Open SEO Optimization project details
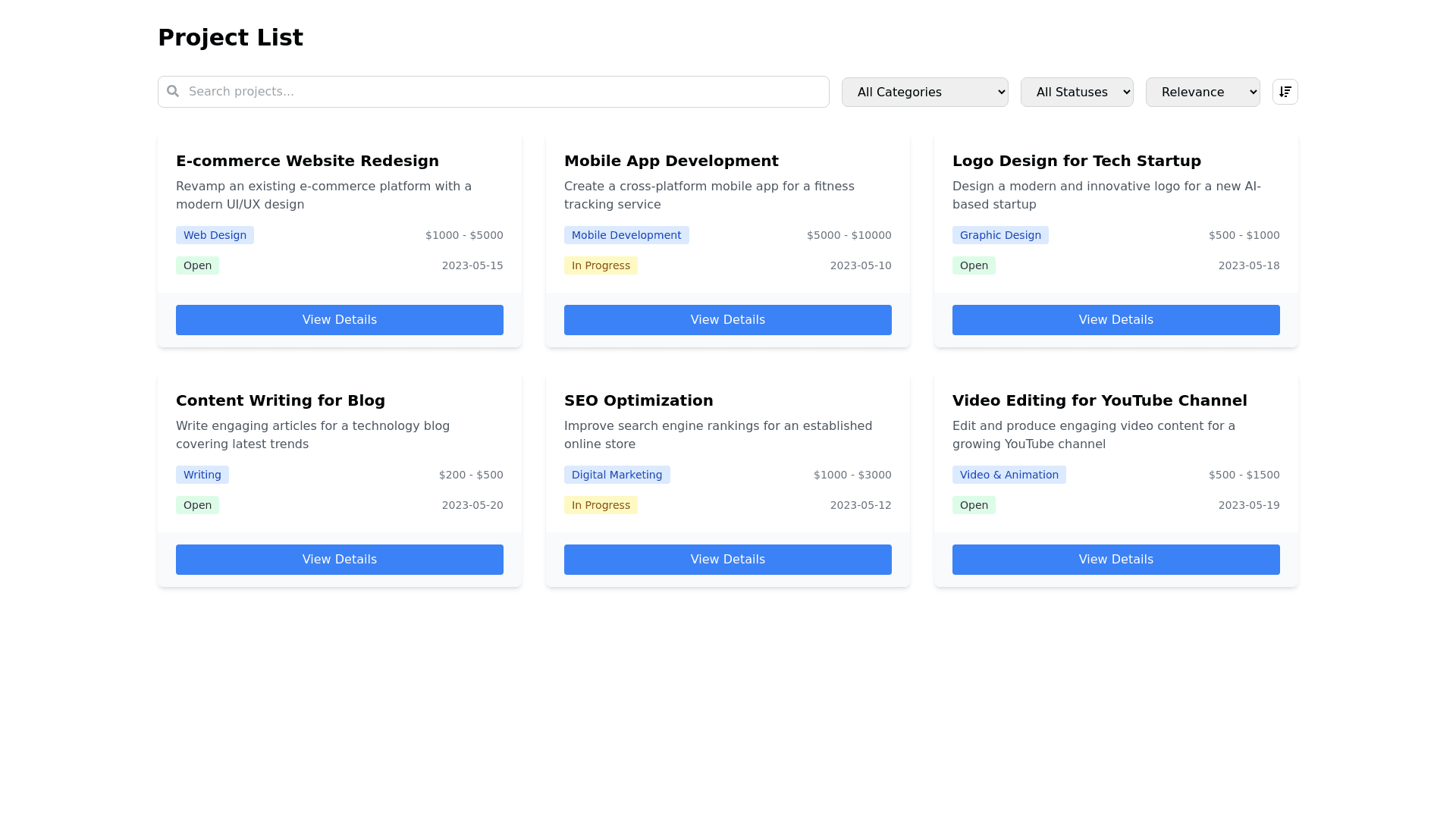The image size is (1456, 819). 727,560
